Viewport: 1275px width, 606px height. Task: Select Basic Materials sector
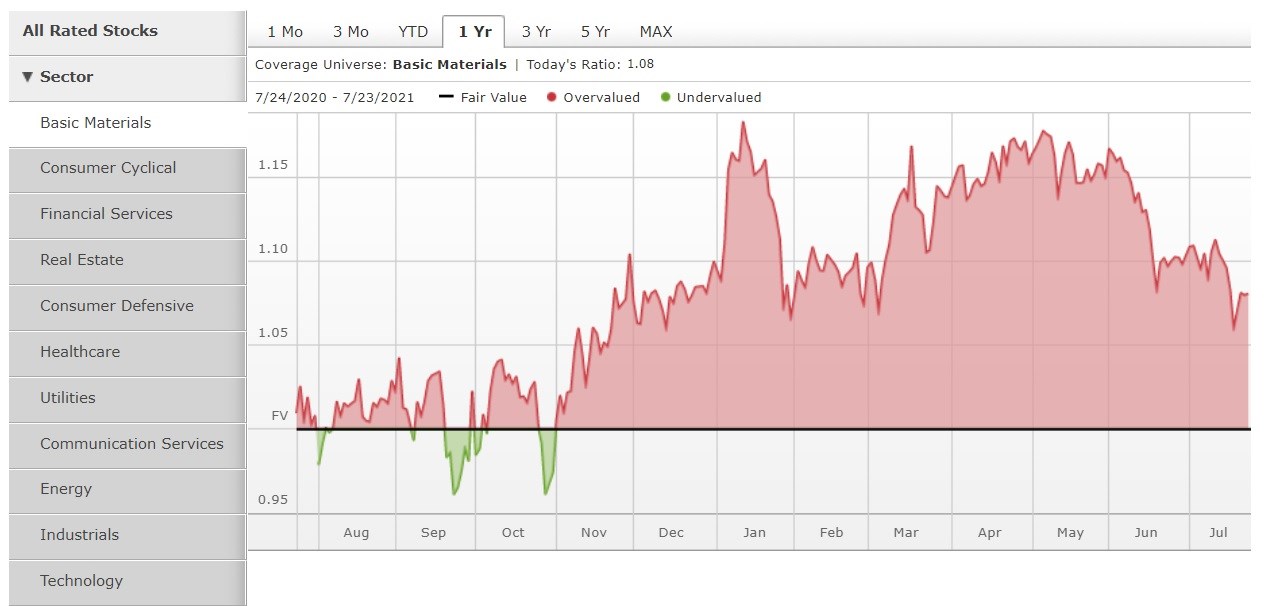coord(96,123)
